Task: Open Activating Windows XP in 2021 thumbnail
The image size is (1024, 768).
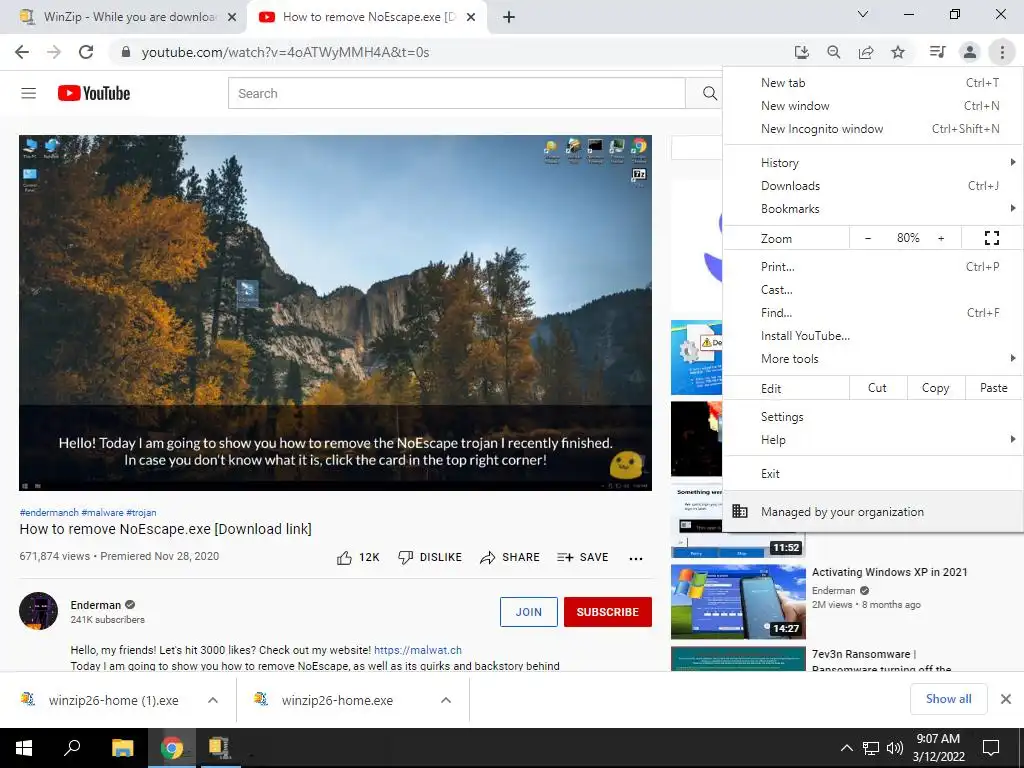Action: [x=738, y=601]
